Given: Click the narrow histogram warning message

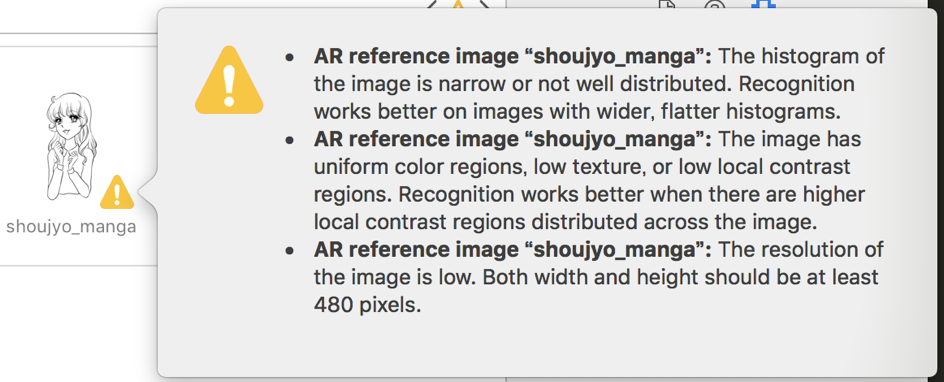Looking at the screenshot, I should point(599,84).
